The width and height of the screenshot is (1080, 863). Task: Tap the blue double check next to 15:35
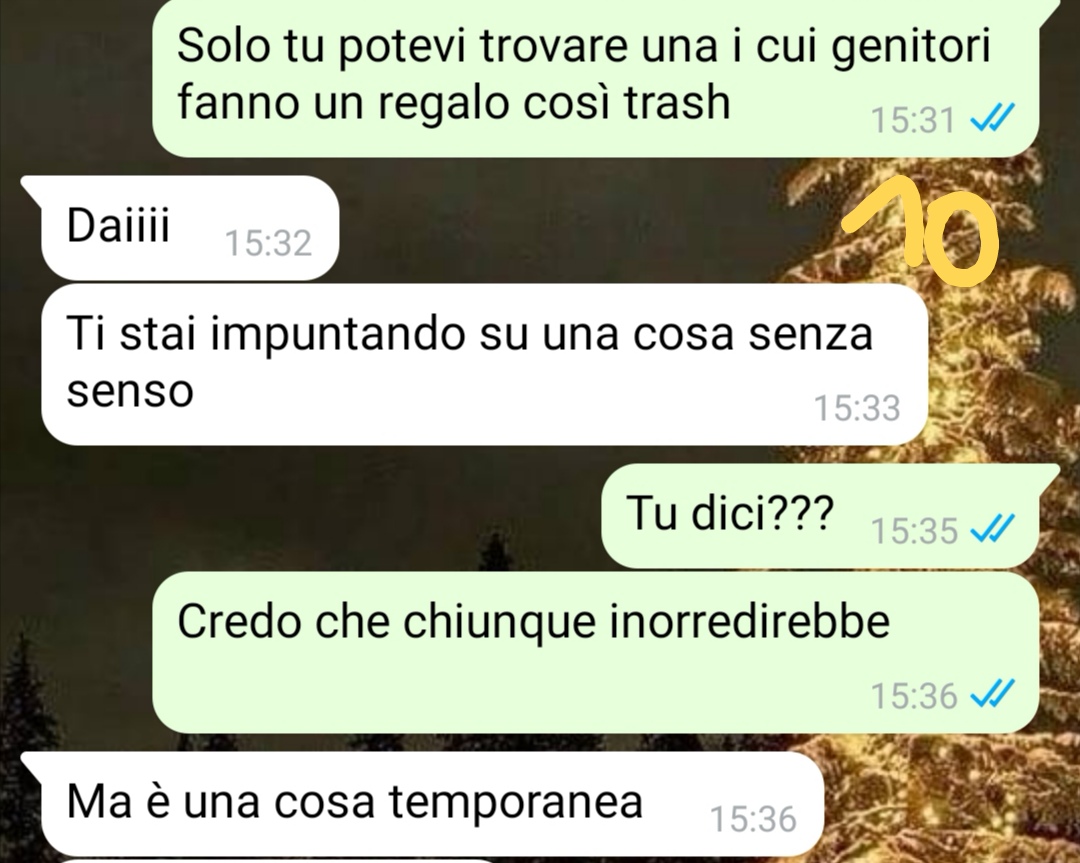point(992,530)
